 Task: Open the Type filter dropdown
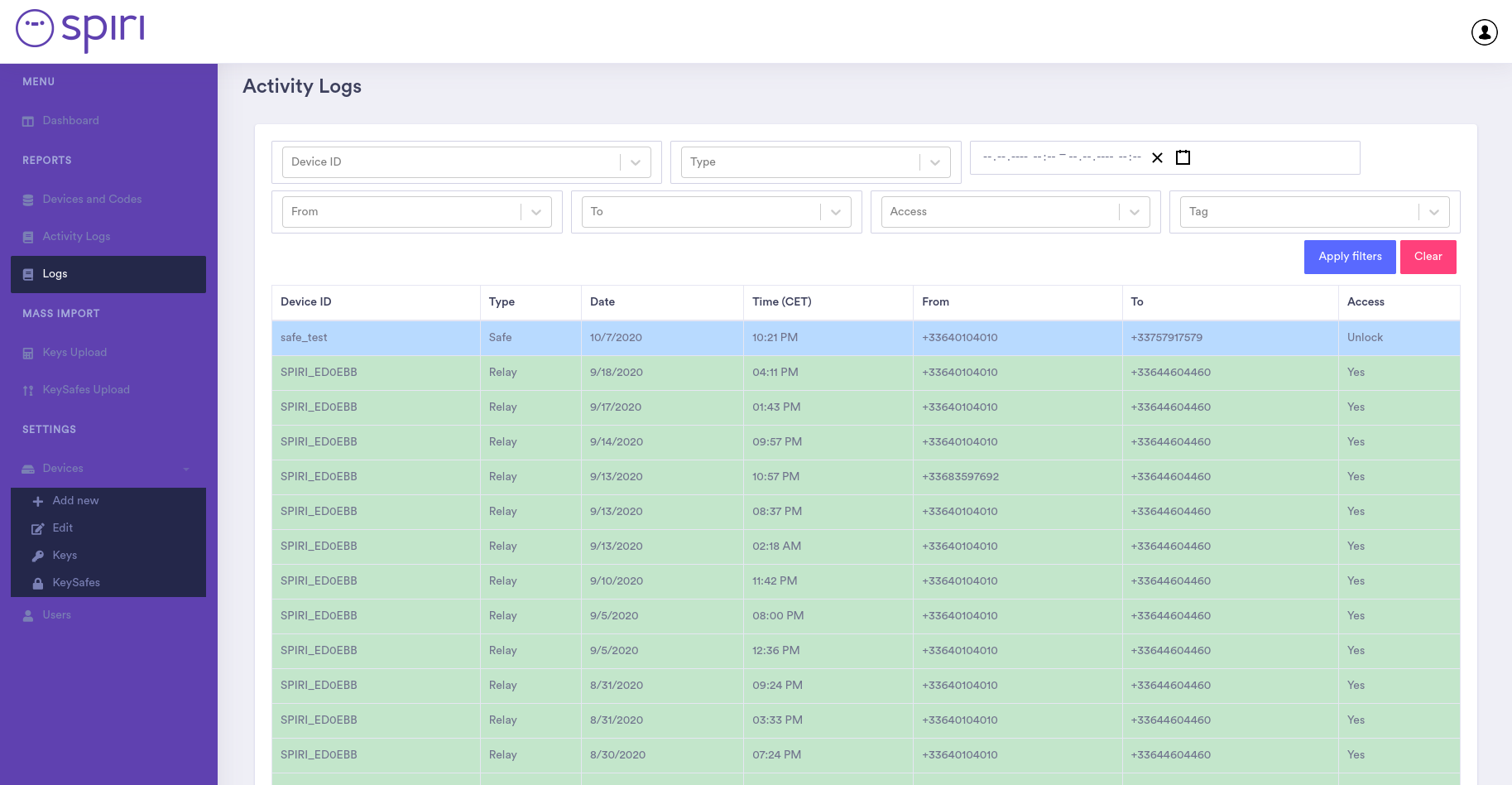coord(934,162)
